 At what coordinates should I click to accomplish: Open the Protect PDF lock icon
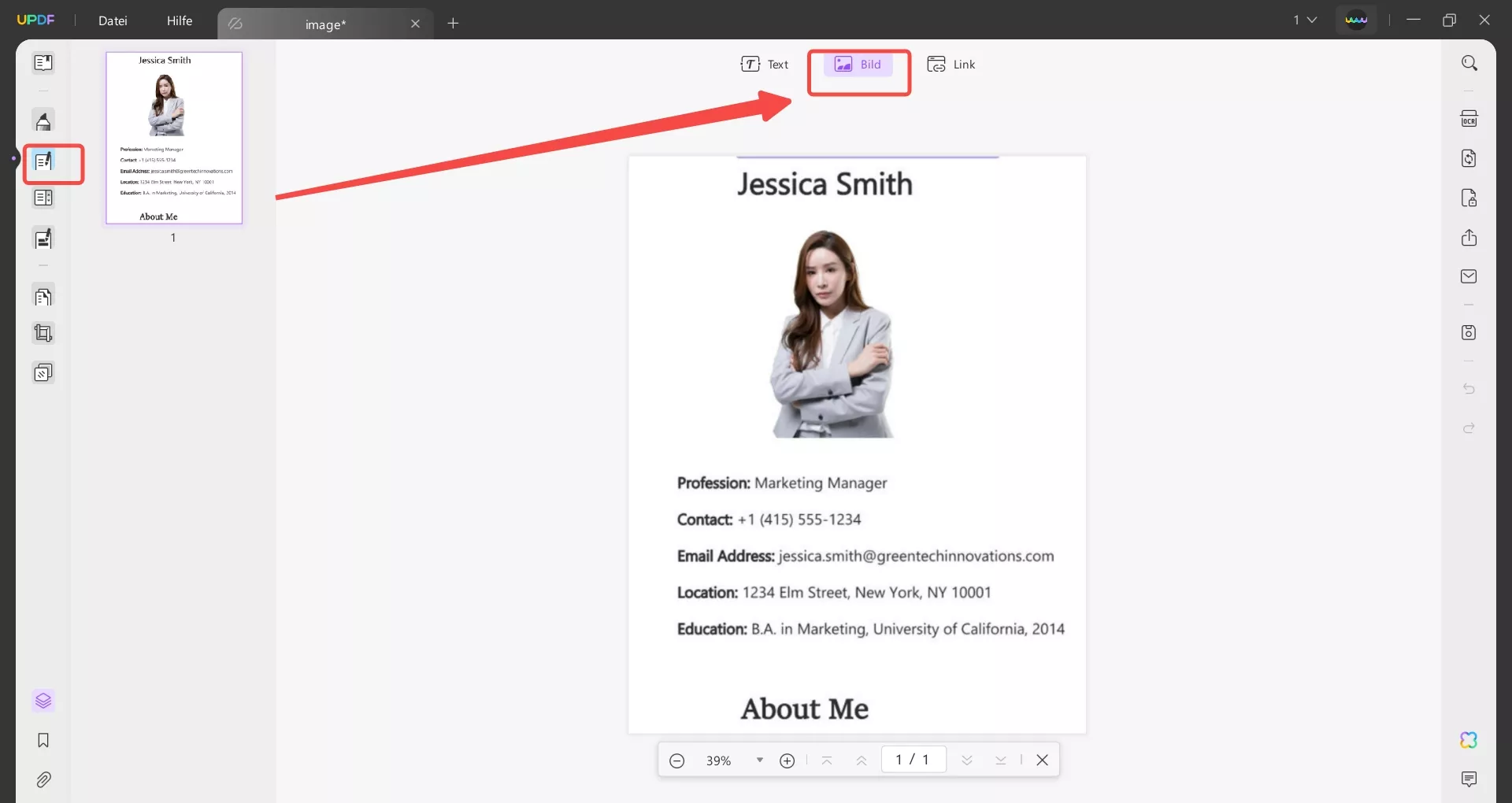pos(1469,198)
